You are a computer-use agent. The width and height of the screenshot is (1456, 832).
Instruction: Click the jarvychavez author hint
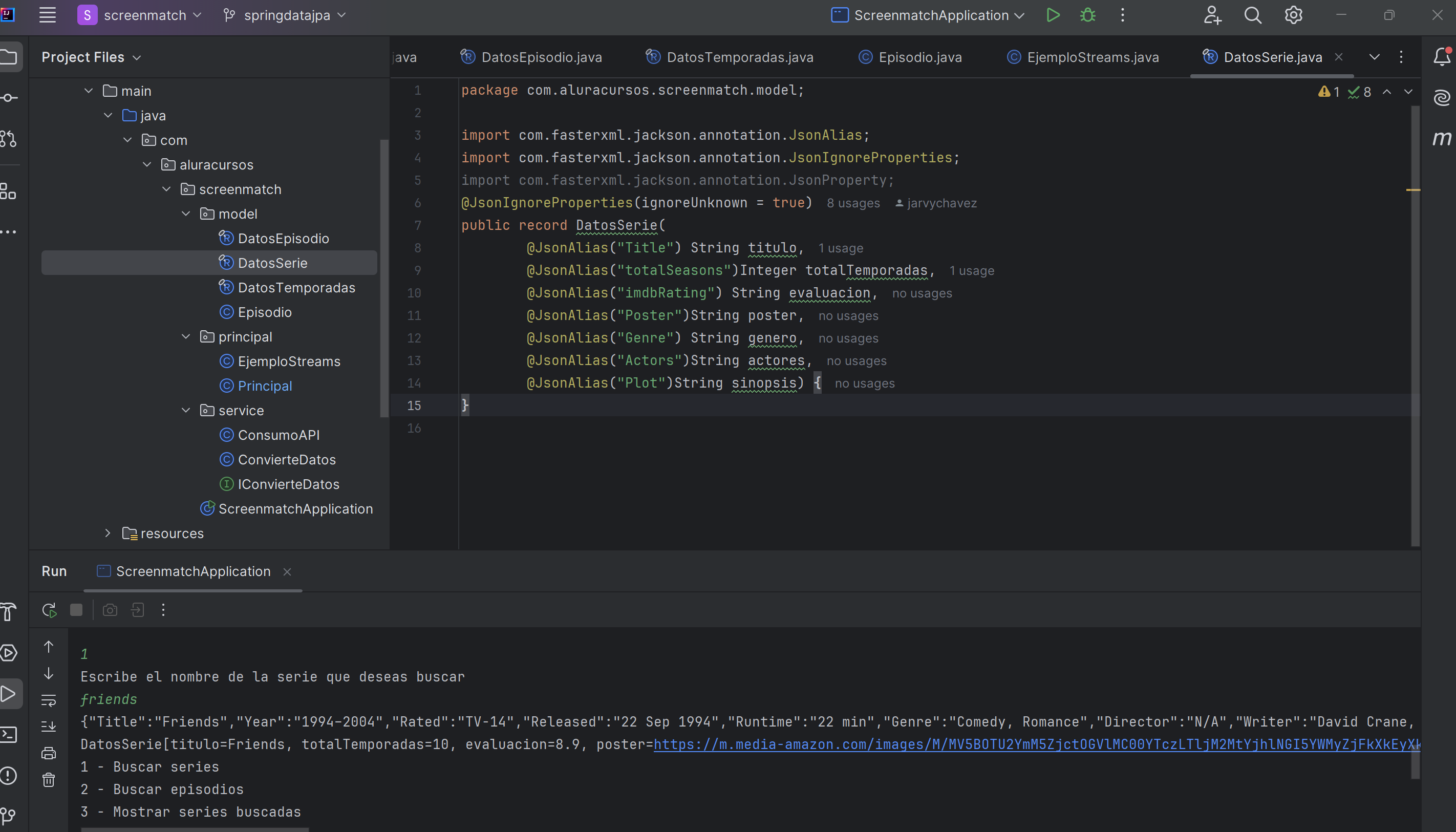936,203
